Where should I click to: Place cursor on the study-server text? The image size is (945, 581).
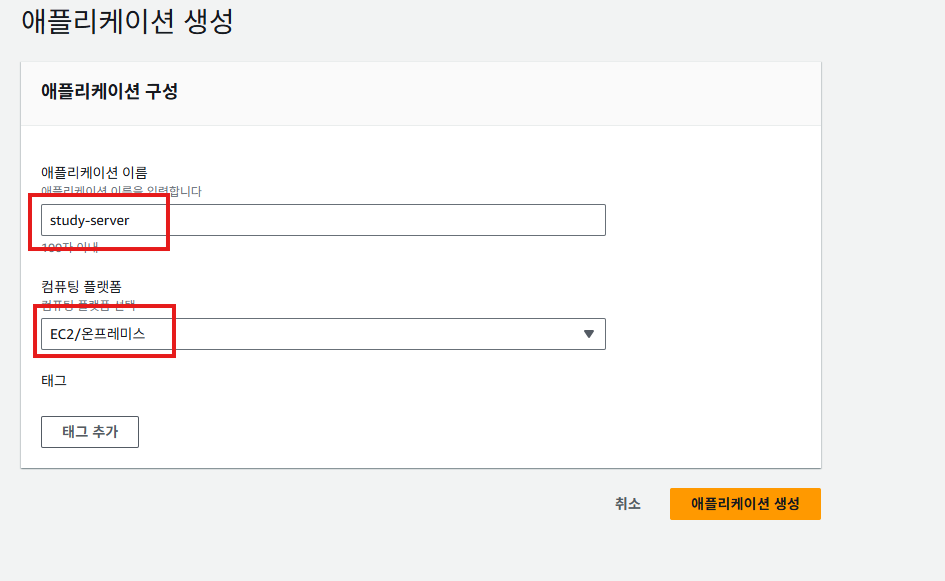click(90, 220)
